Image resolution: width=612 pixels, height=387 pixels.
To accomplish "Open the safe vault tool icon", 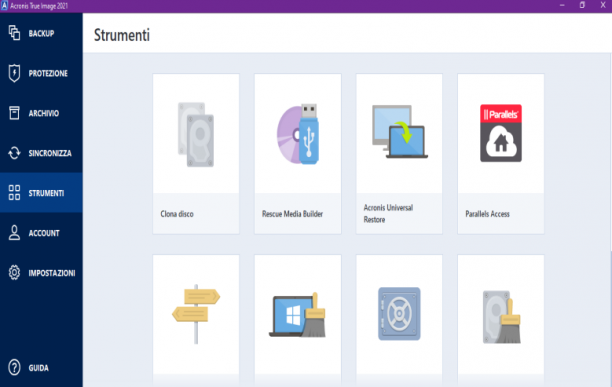I will coord(399,314).
